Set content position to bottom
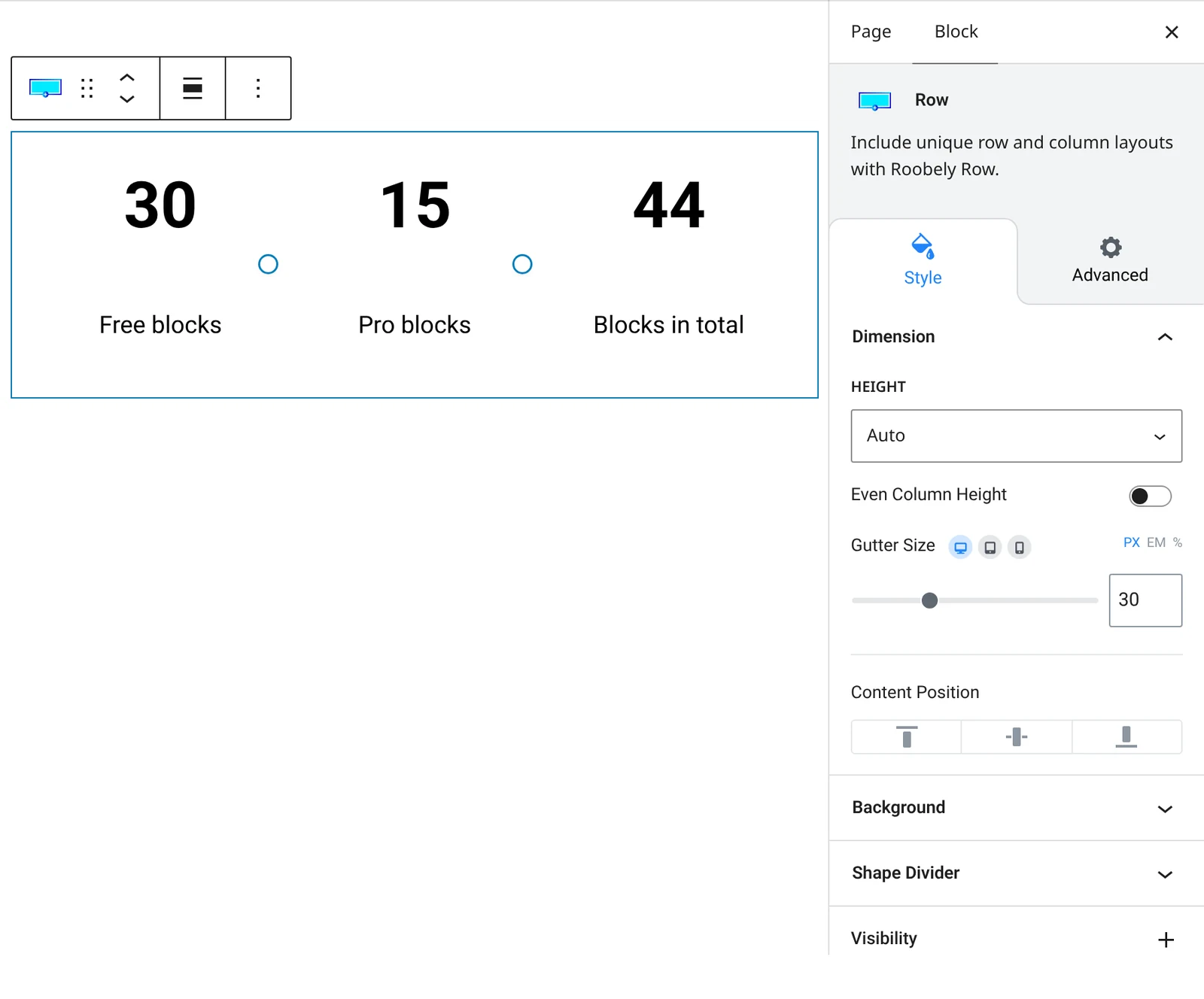Image resolution: width=1204 pixels, height=999 pixels. point(1126,736)
